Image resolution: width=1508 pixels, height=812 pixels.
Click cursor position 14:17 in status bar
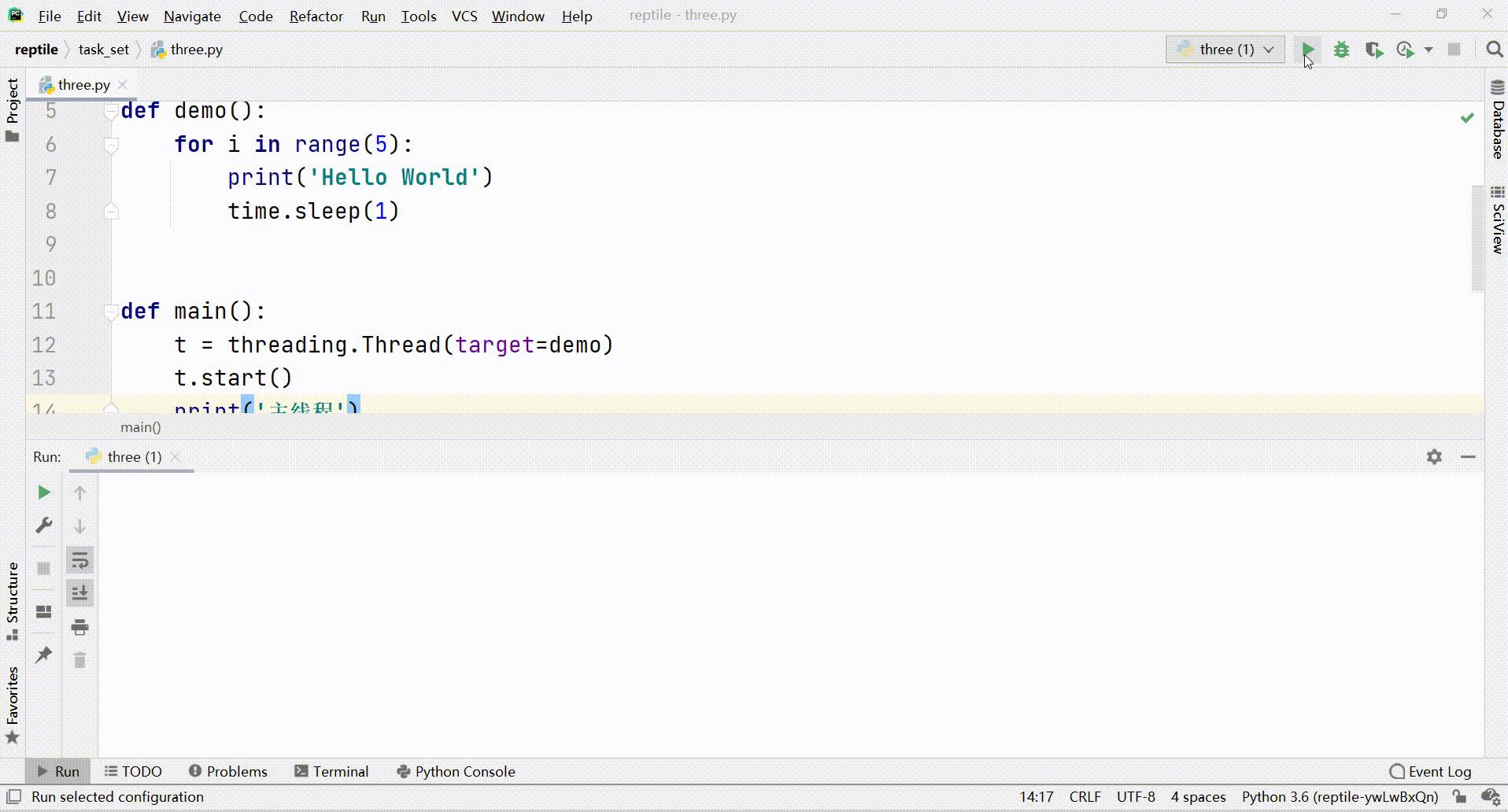click(1036, 797)
